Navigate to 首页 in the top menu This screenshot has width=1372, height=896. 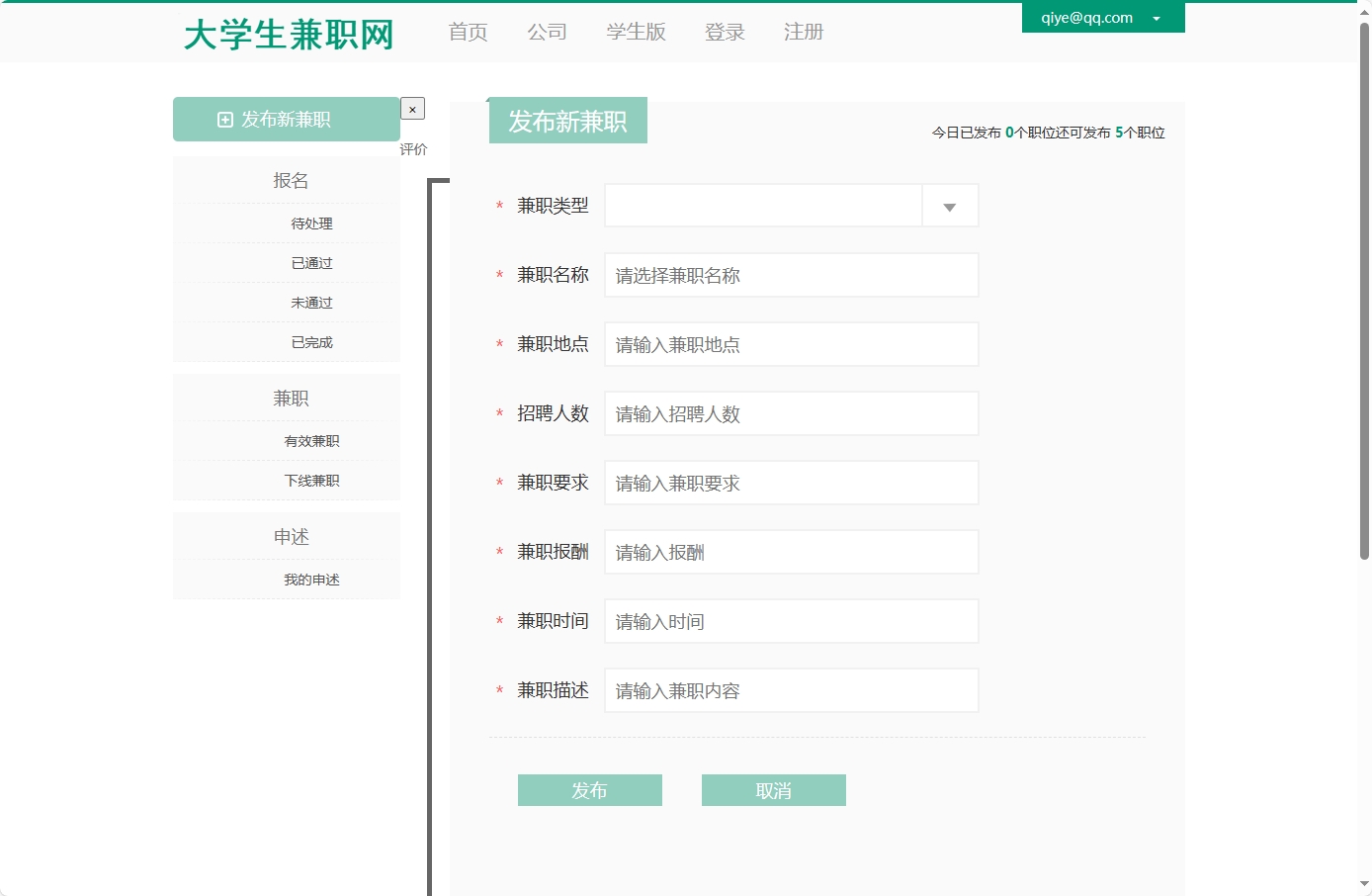tap(467, 32)
